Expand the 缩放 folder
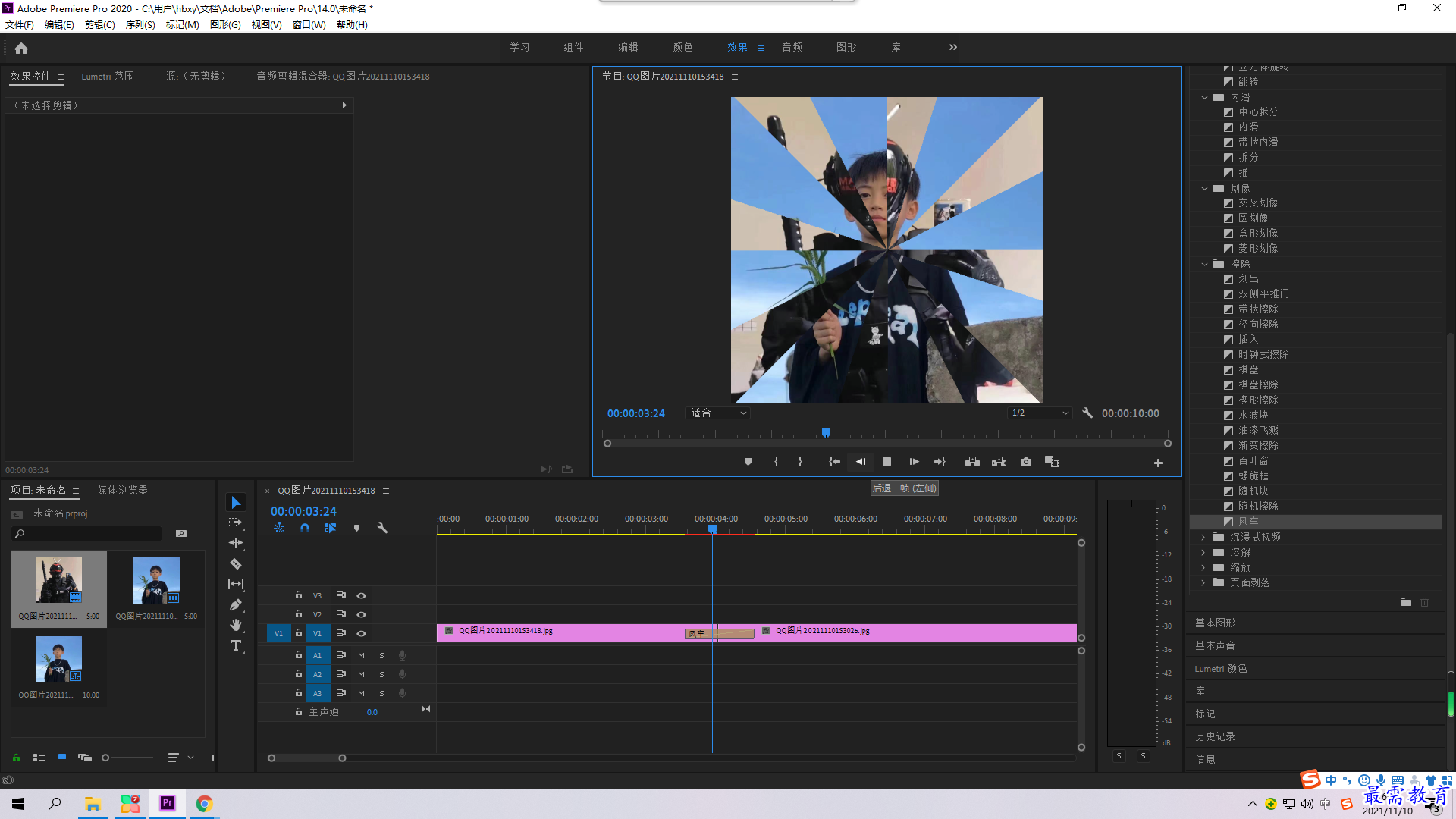The image size is (1456, 819). [1203, 567]
